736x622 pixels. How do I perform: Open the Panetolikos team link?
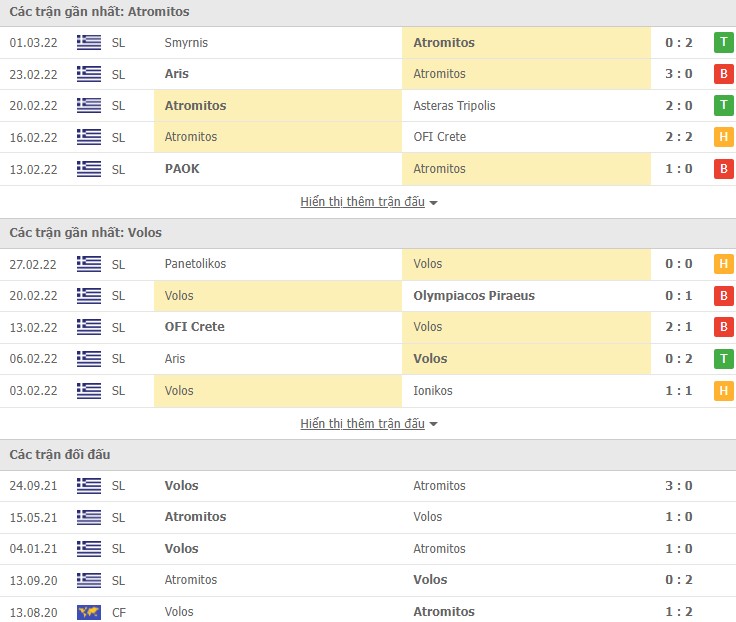[195, 264]
